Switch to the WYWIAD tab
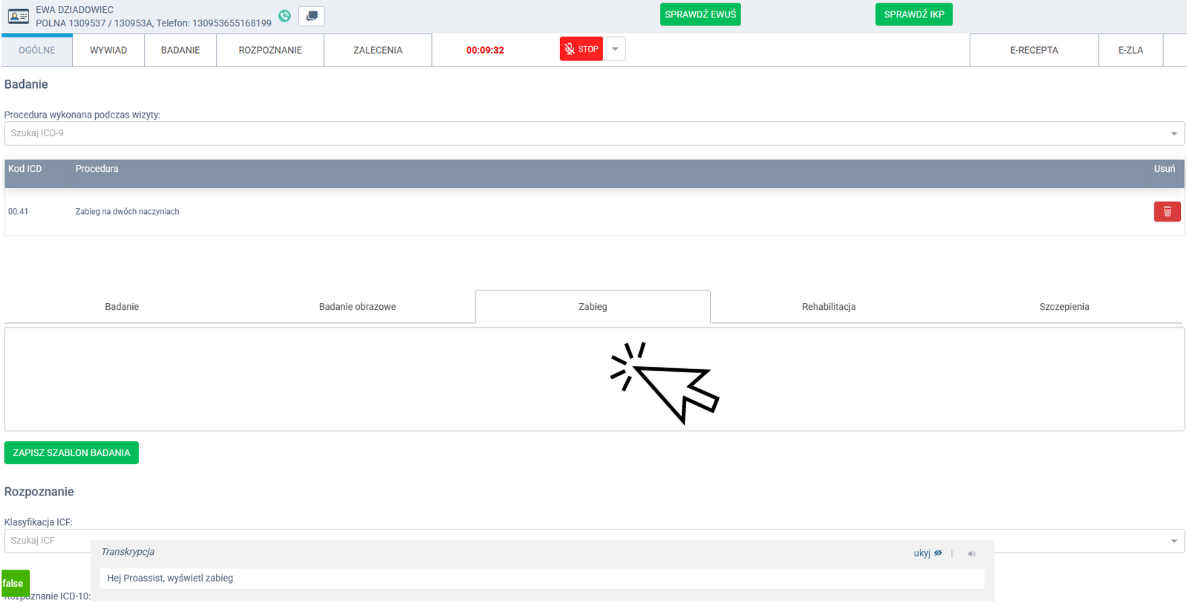 (108, 50)
